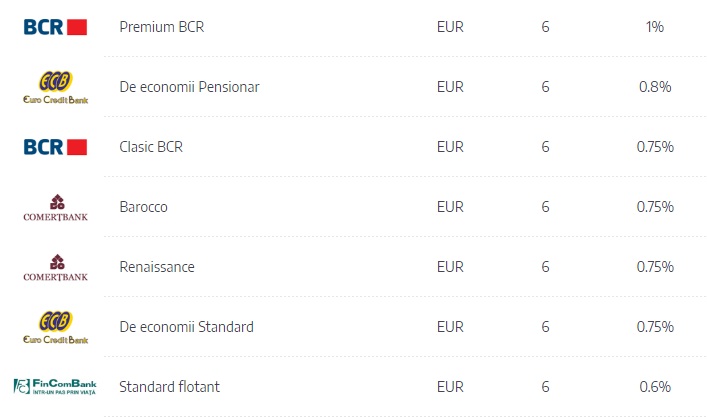Click the Comertbank logo in Barocco row
This screenshot has width=707, height=417.
point(55,207)
